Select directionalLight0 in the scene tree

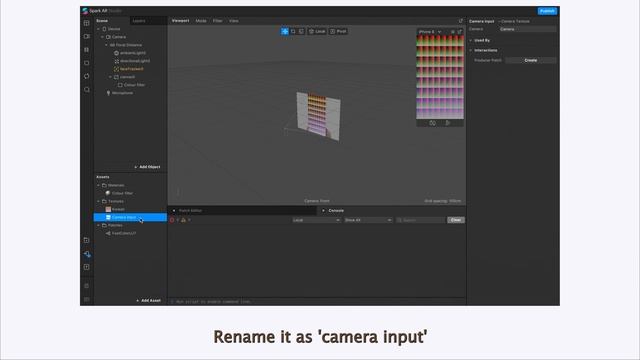tap(132, 61)
